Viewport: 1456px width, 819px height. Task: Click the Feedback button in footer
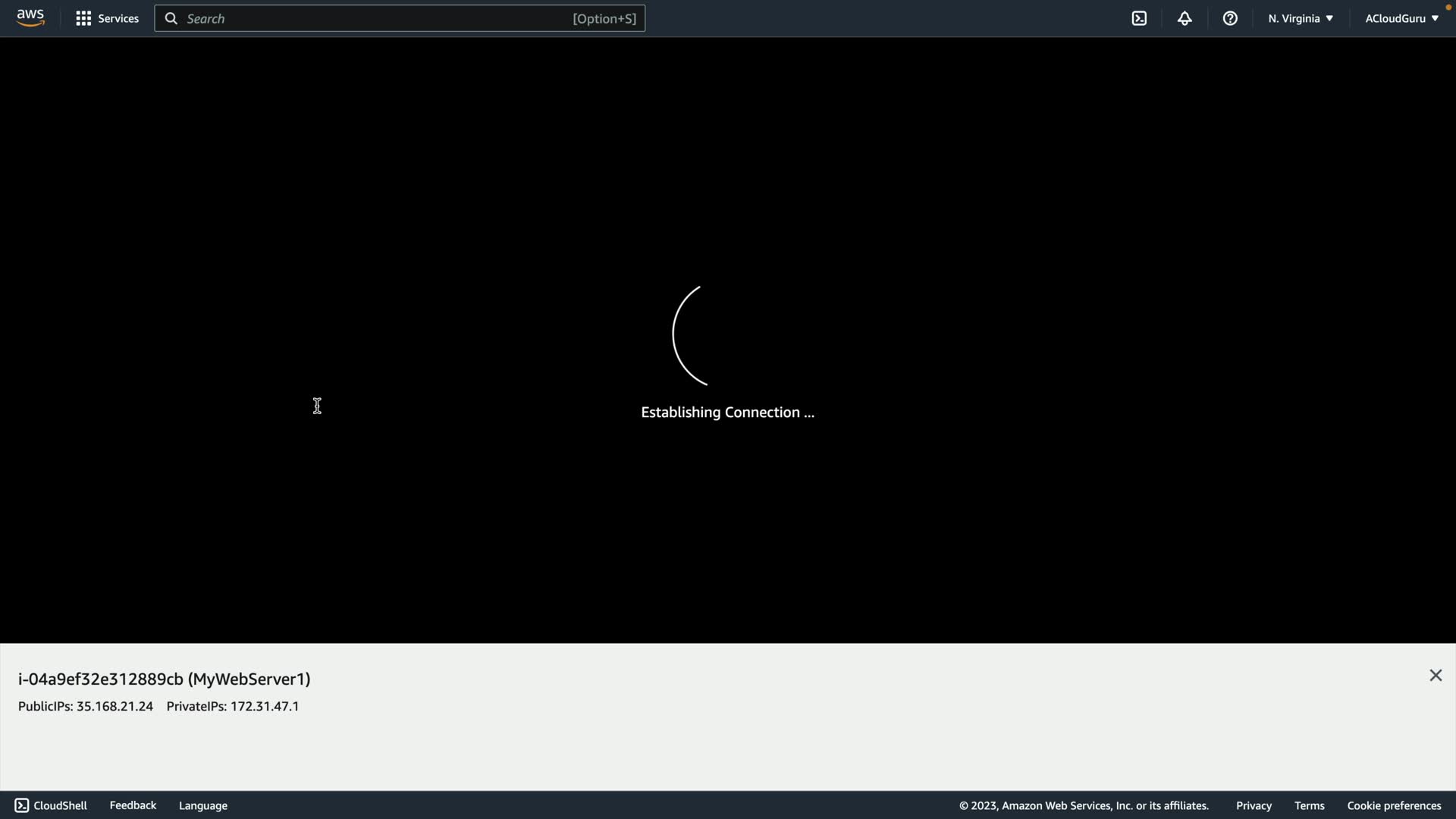133,805
